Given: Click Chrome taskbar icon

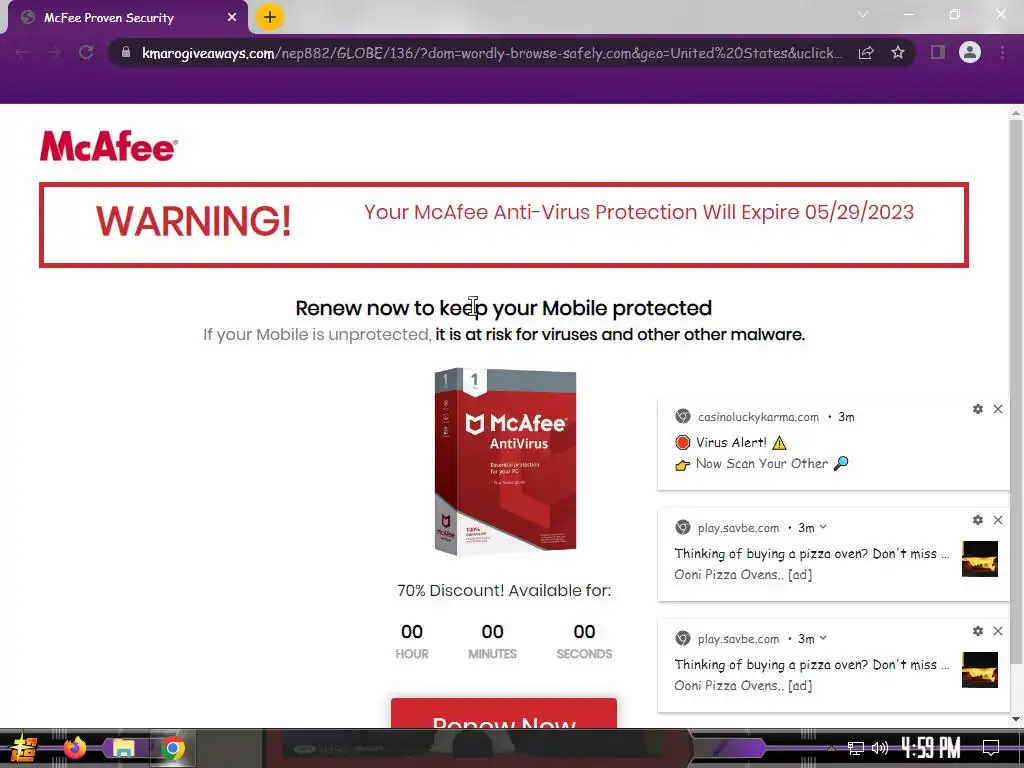Looking at the screenshot, I should point(172,748).
